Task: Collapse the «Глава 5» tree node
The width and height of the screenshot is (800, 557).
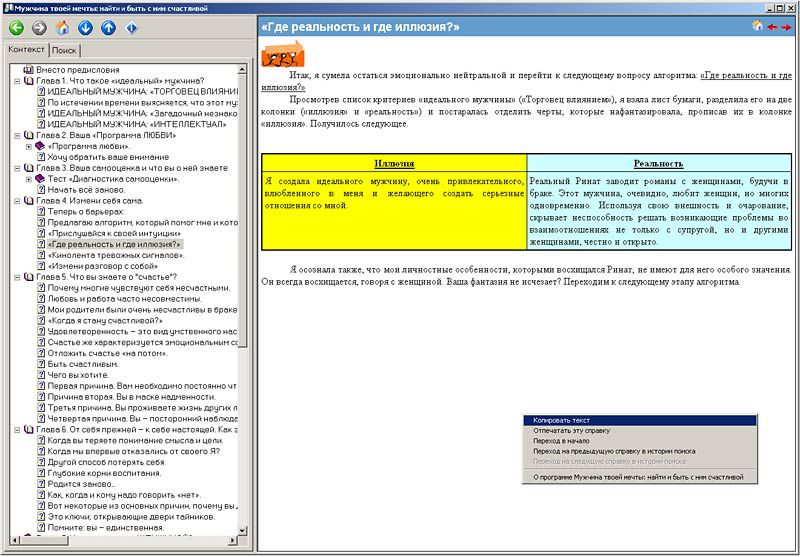Action: (x=17, y=277)
